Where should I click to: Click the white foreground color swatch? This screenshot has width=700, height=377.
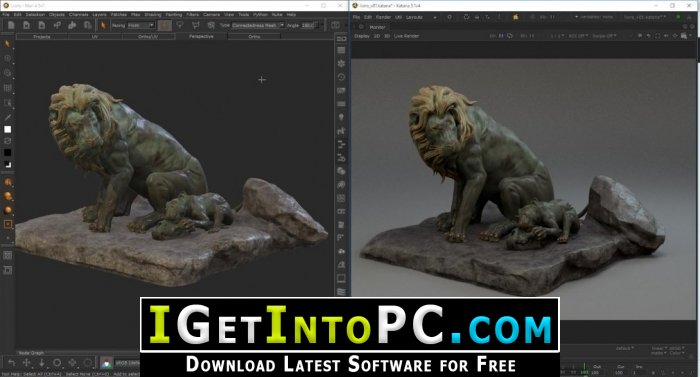(8, 130)
